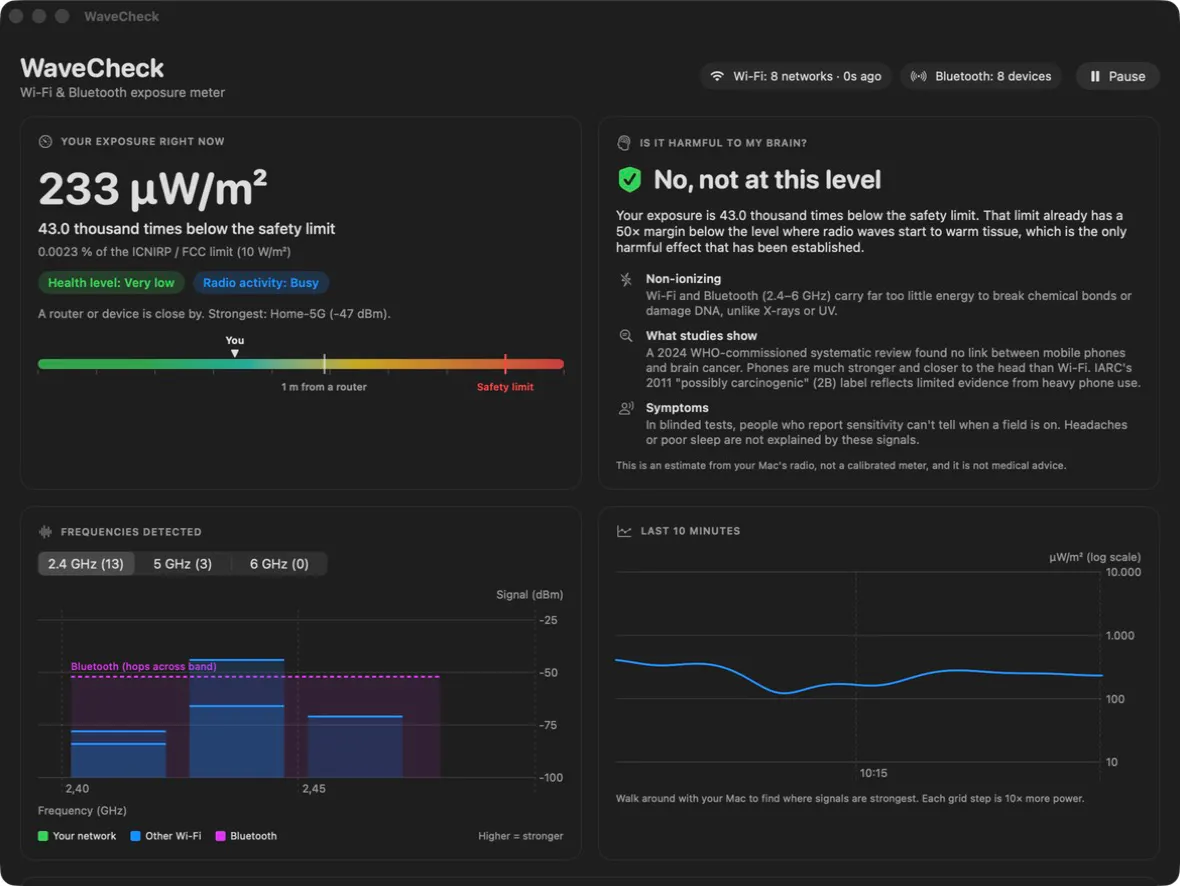Click the blue exposure trend line in the chart
Screen dimensions: 1180x886
[x=859, y=676]
